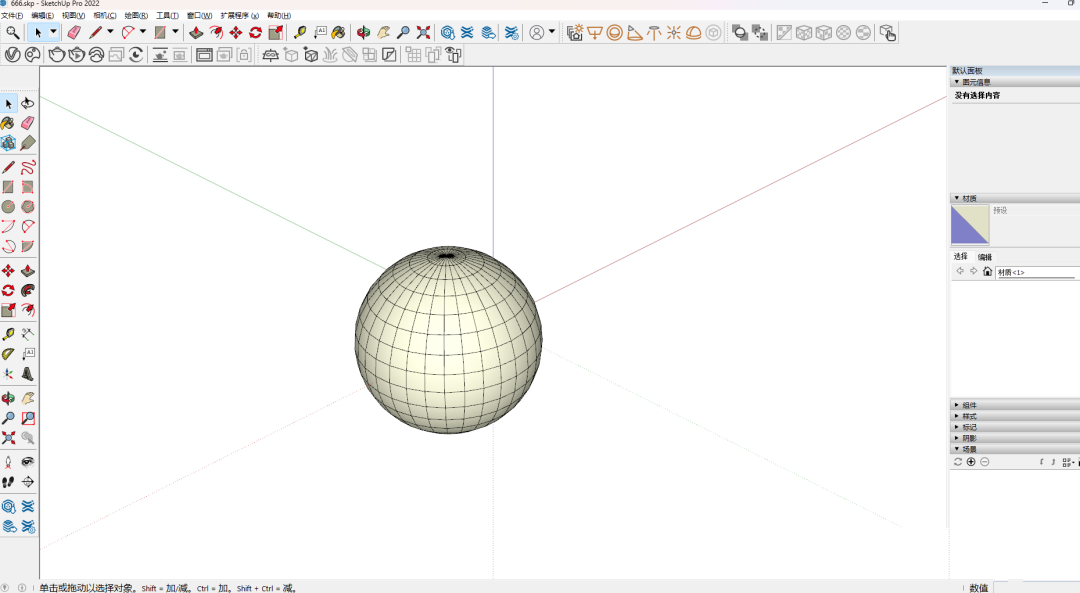Open the Arc tool dropdown arrow
The height and width of the screenshot is (593, 1080).
click(142, 32)
